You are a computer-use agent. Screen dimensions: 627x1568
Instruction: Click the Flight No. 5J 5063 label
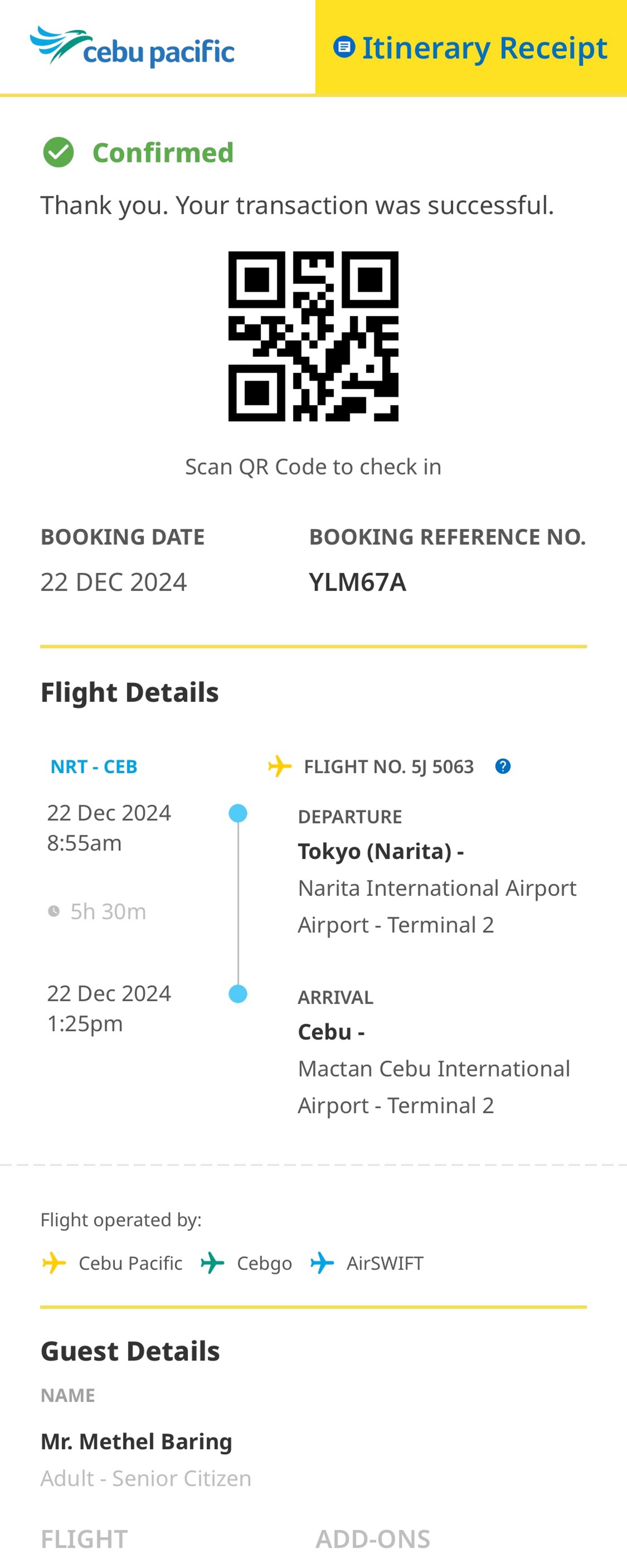(388, 766)
